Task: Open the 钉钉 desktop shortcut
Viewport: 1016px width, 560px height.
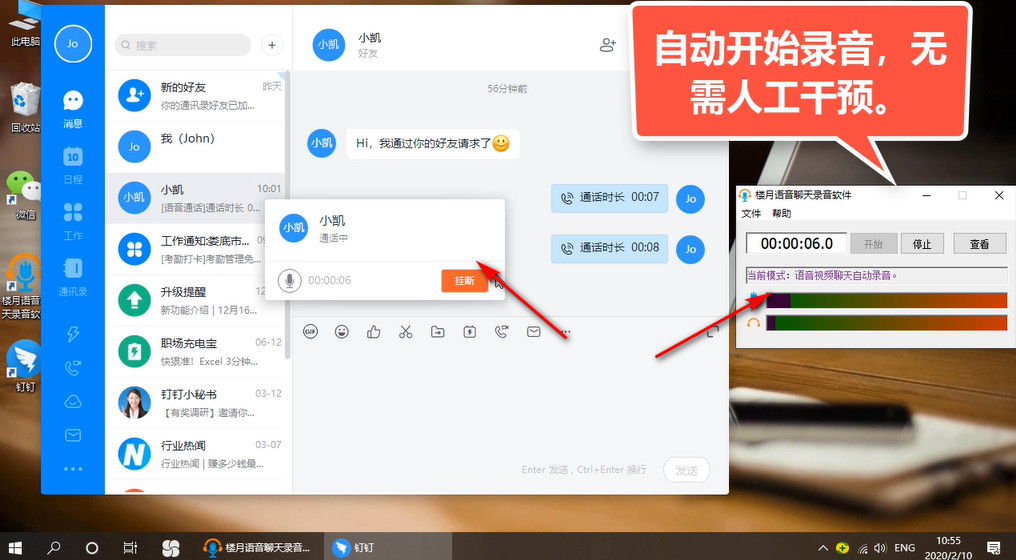Action: point(23,366)
